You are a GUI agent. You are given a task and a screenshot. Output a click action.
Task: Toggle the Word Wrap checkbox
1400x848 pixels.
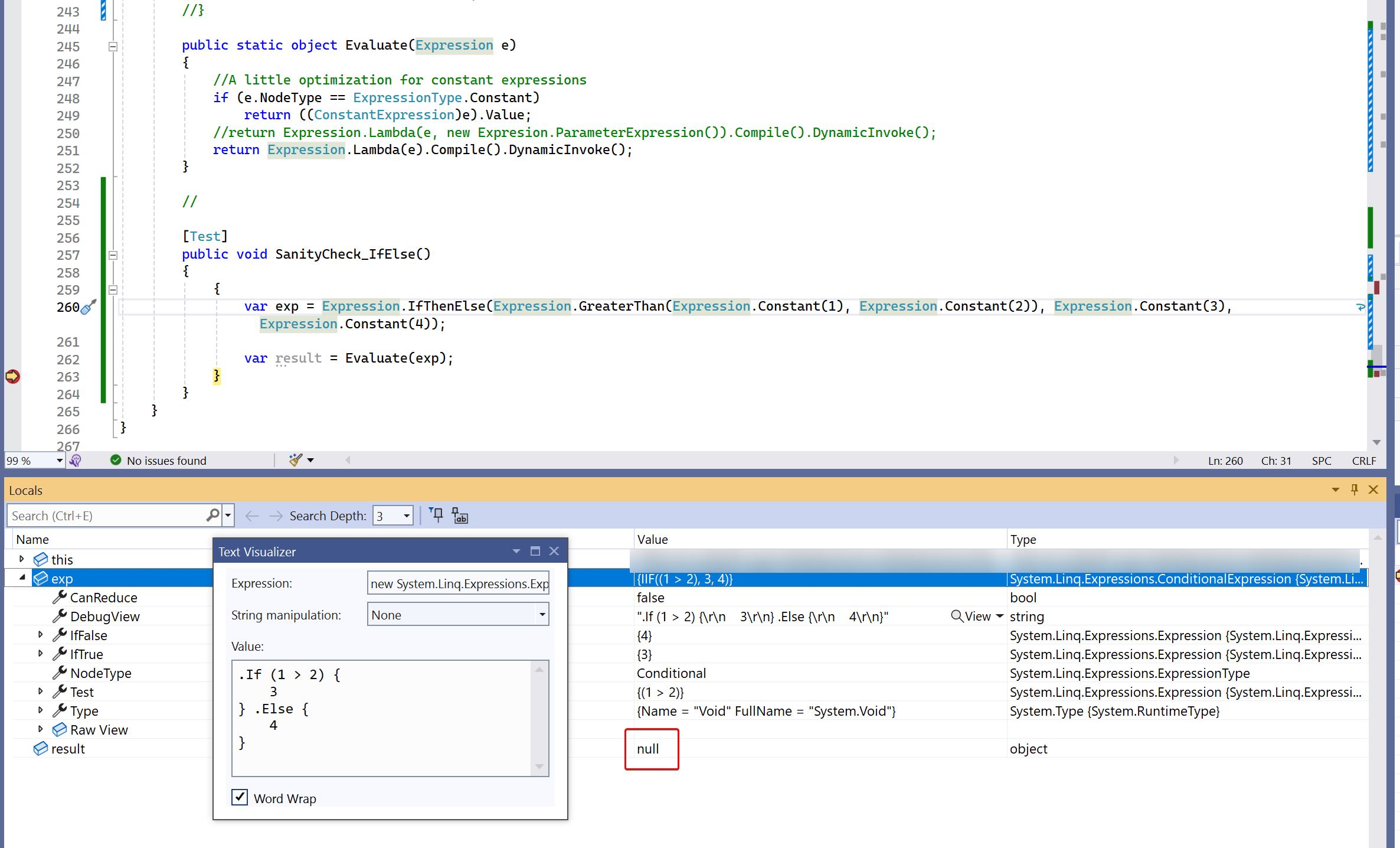[x=240, y=798]
